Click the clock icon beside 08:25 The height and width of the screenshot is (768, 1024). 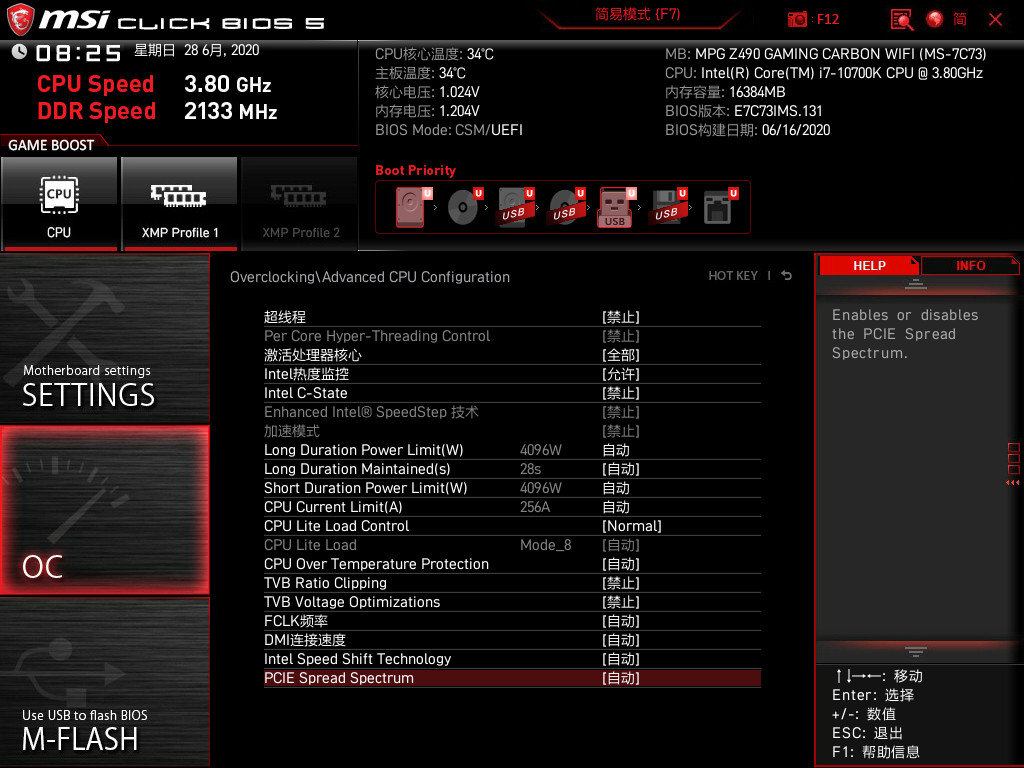point(20,51)
